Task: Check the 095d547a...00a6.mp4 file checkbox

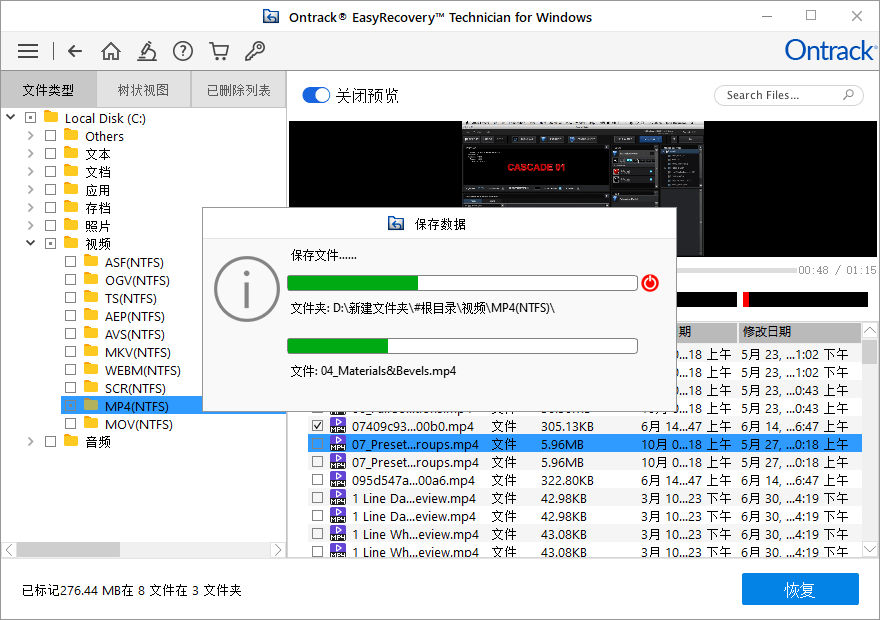Action: click(x=318, y=480)
